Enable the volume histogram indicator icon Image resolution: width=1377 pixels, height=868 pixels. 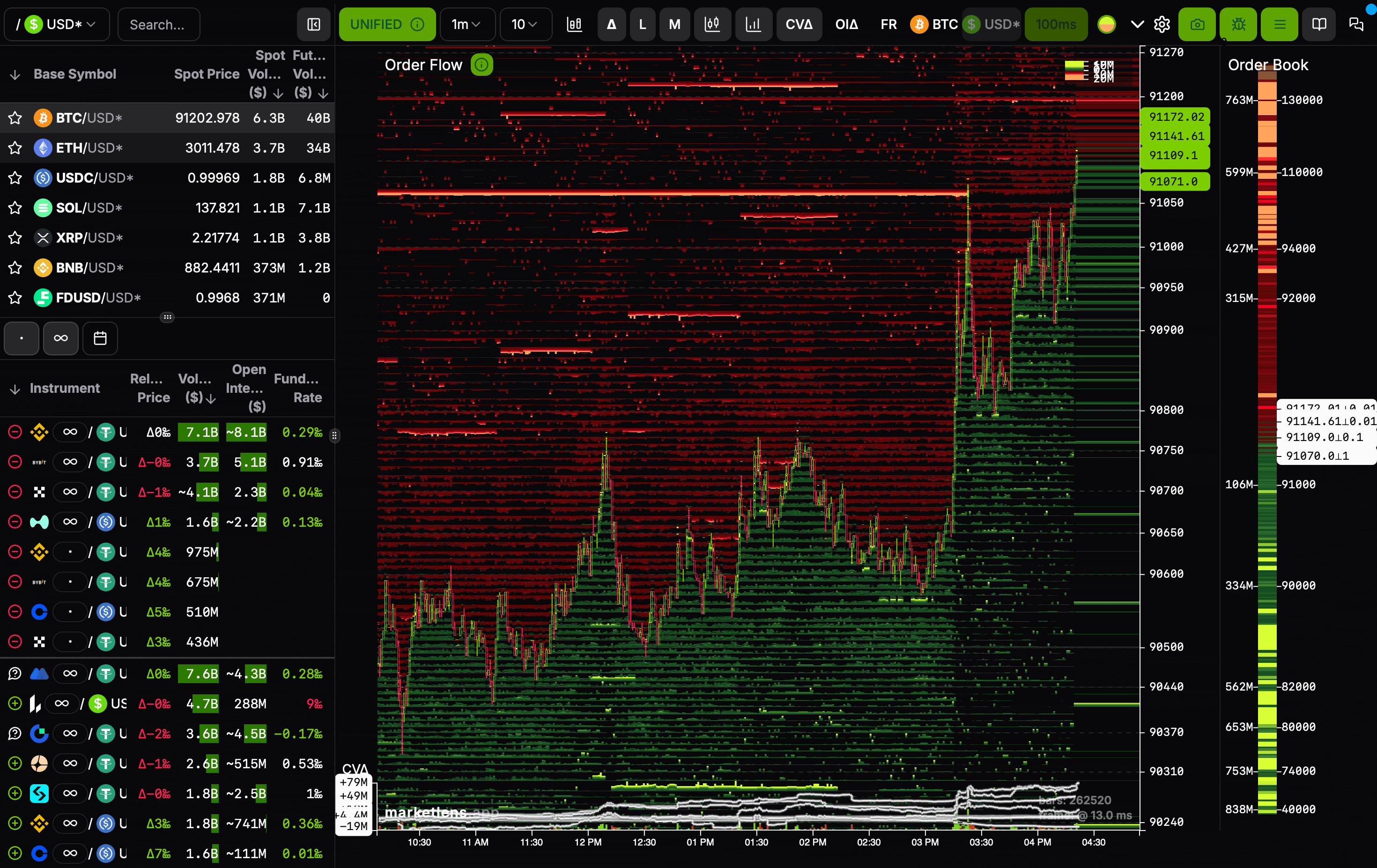point(754,24)
